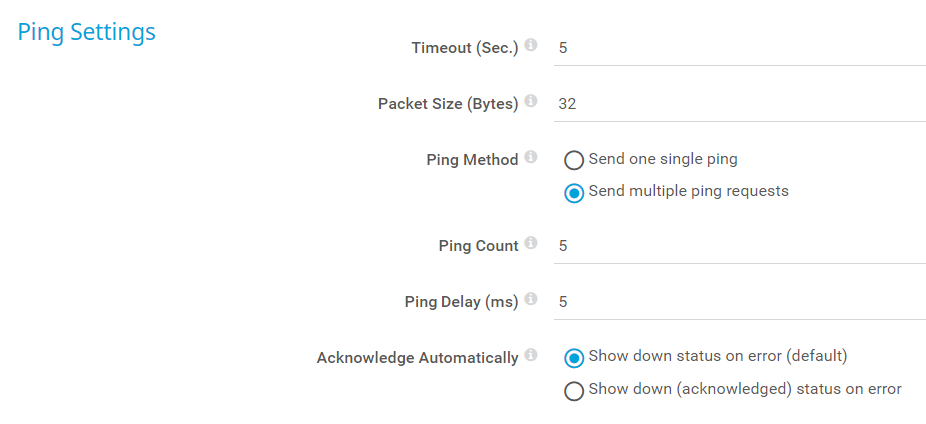This screenshot has width=926, height=424.
Task: Click the 'Ping Settings' section heading
Action: tap(87, 32)
